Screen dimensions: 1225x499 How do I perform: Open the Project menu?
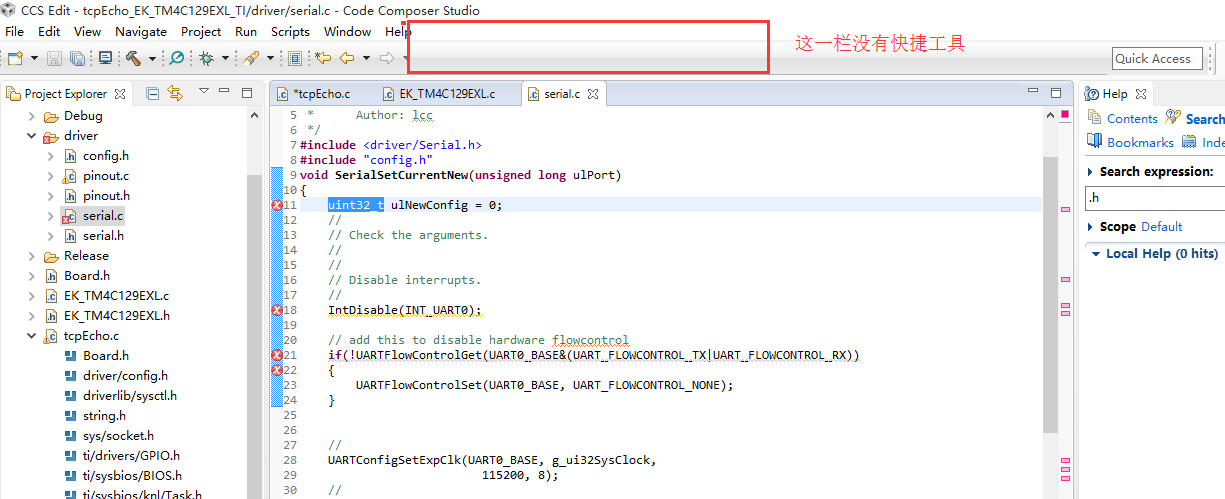point(201,31)
